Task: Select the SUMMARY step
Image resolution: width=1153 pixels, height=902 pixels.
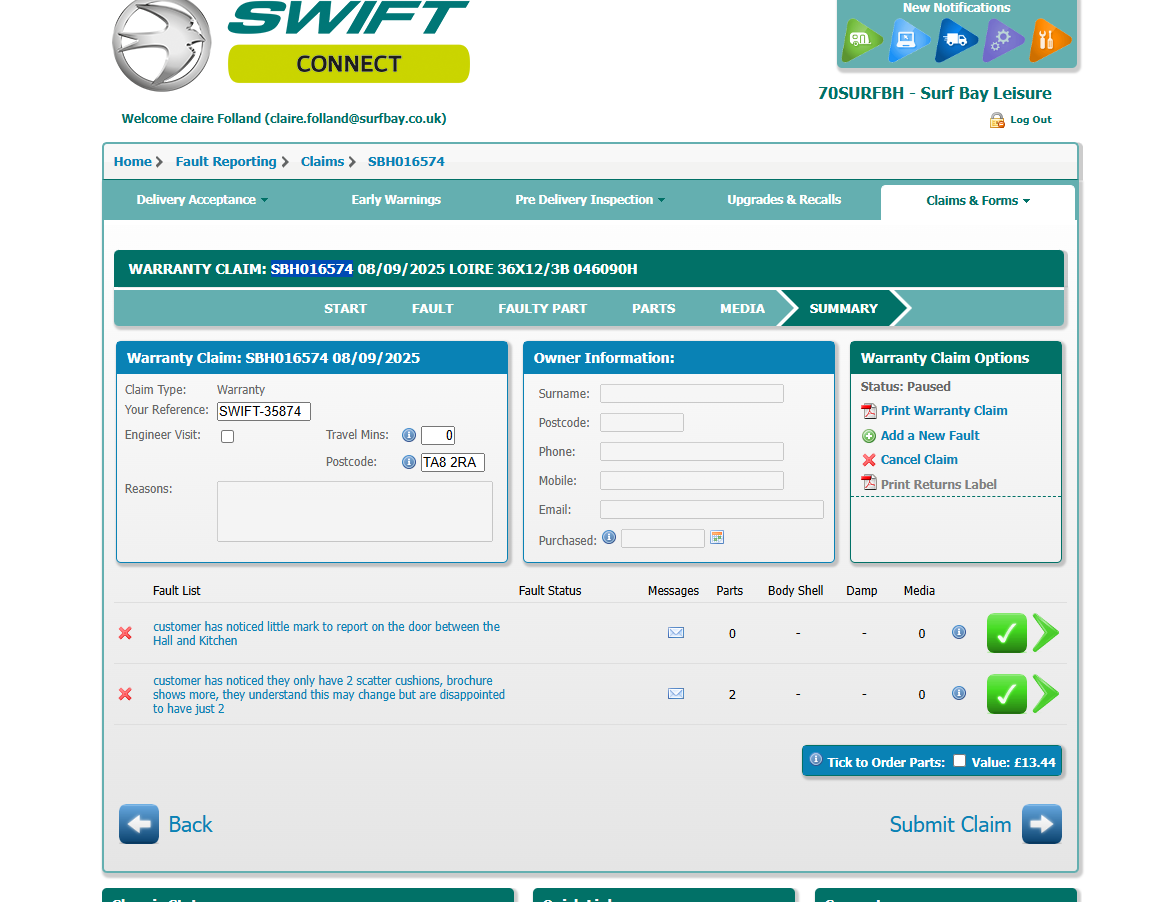Action: [843, 309]
